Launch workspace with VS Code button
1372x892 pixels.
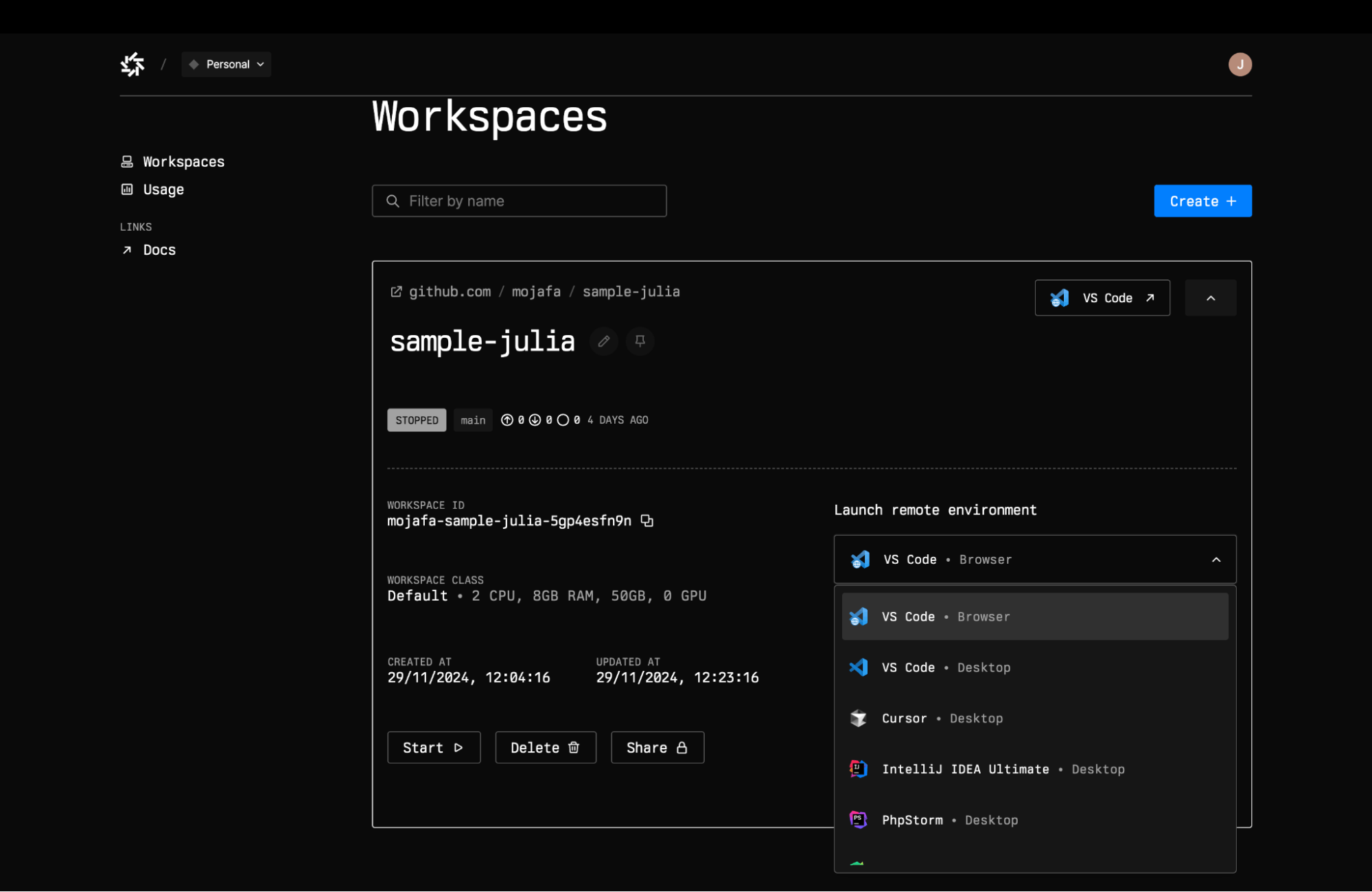(1102, 298)
